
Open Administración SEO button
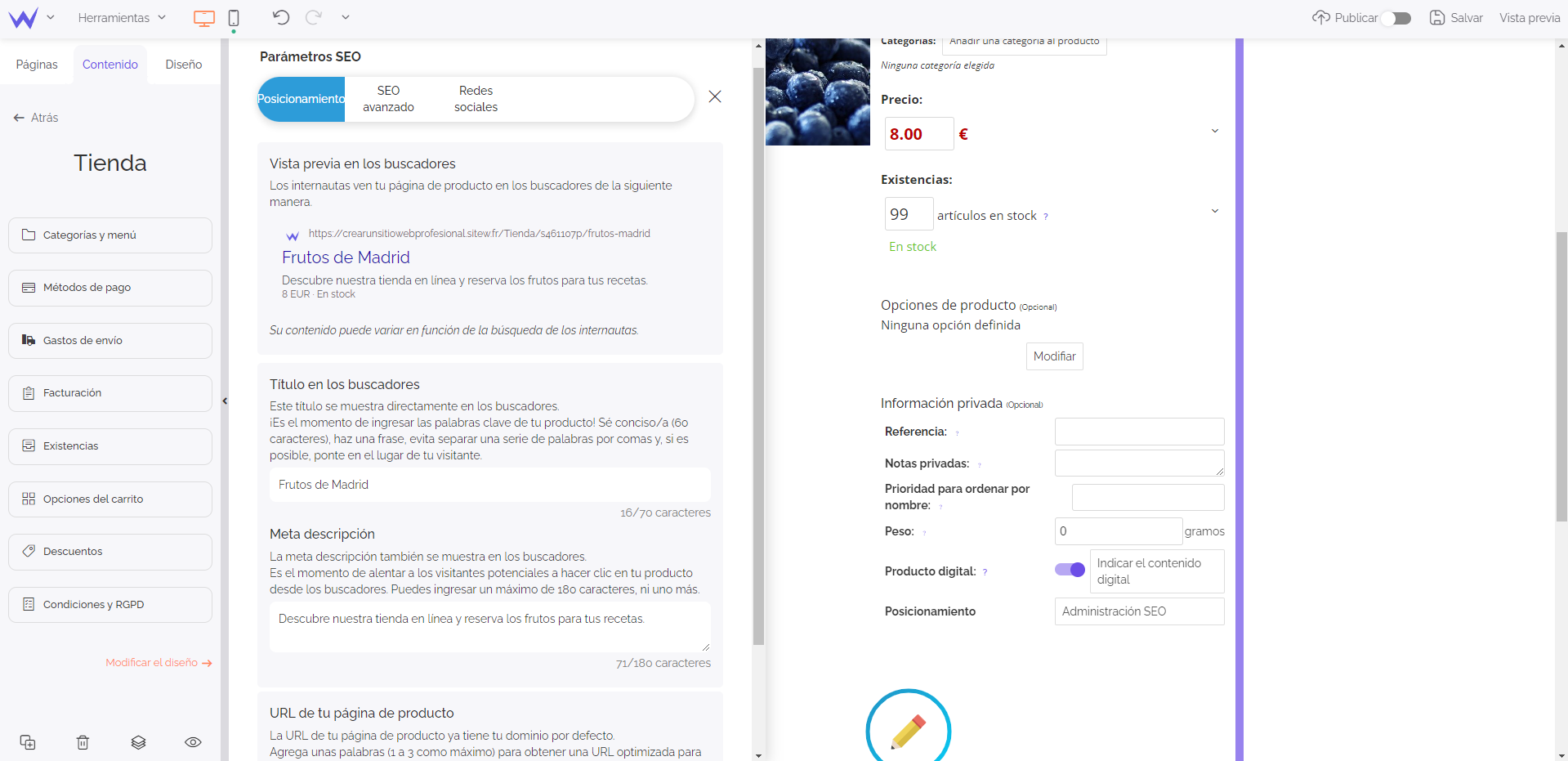coord(1140,611)
